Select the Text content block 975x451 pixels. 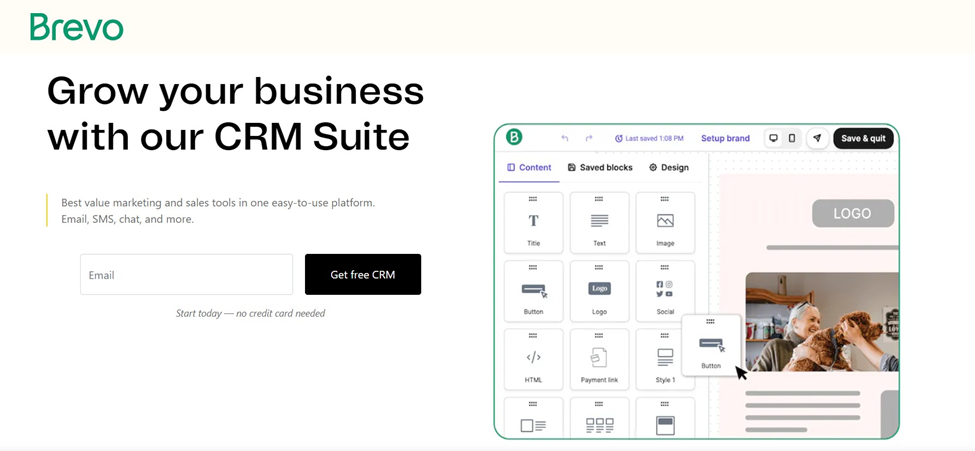click(599, 223)
